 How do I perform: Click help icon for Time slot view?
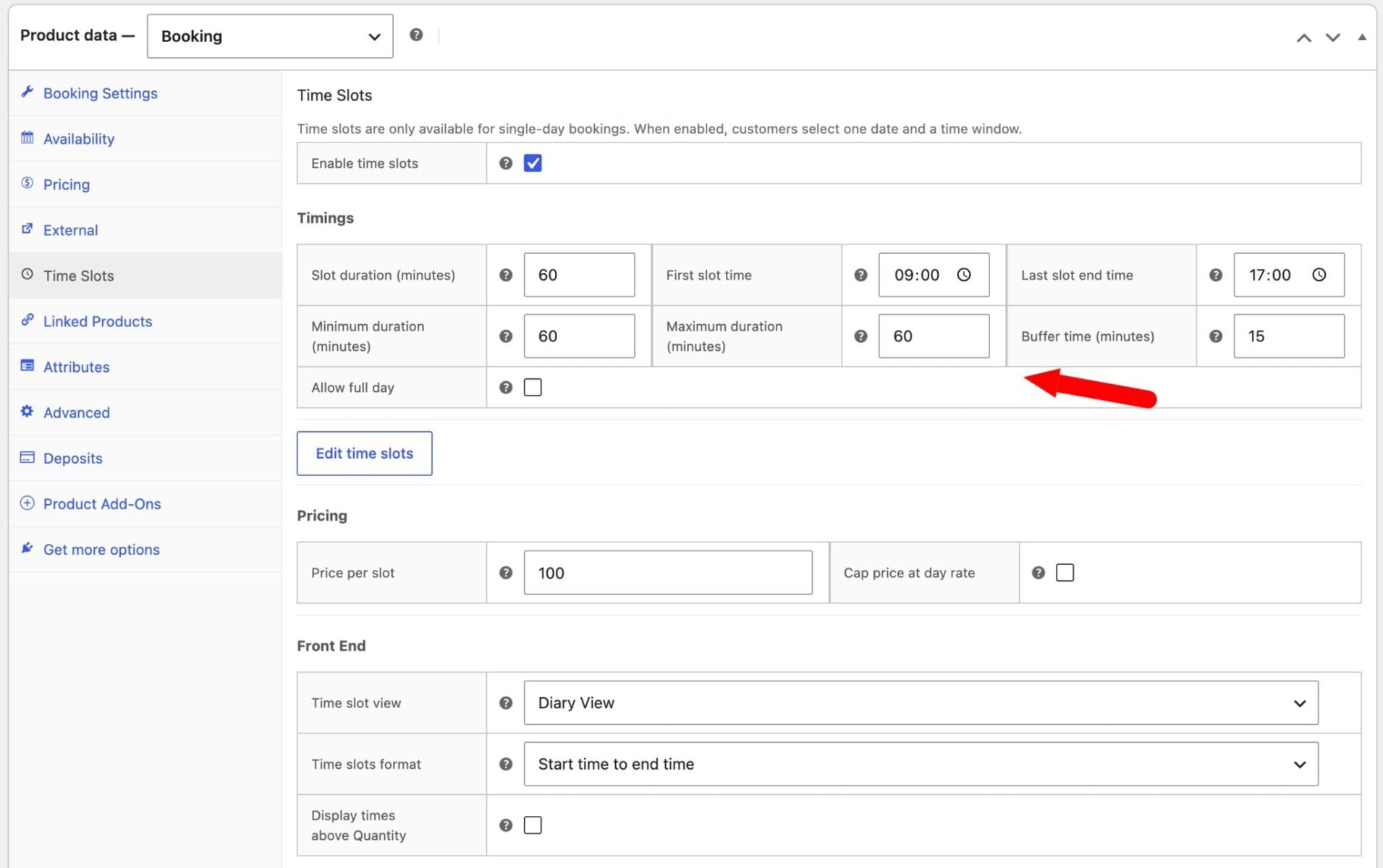tap(506, 703)
